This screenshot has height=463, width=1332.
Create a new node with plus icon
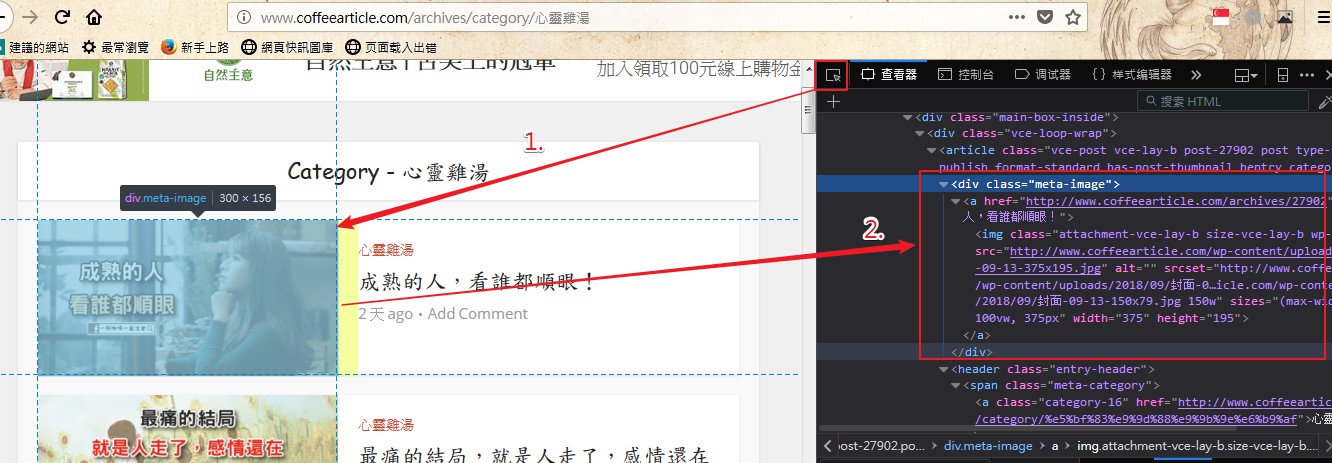[x=833, y=101]
